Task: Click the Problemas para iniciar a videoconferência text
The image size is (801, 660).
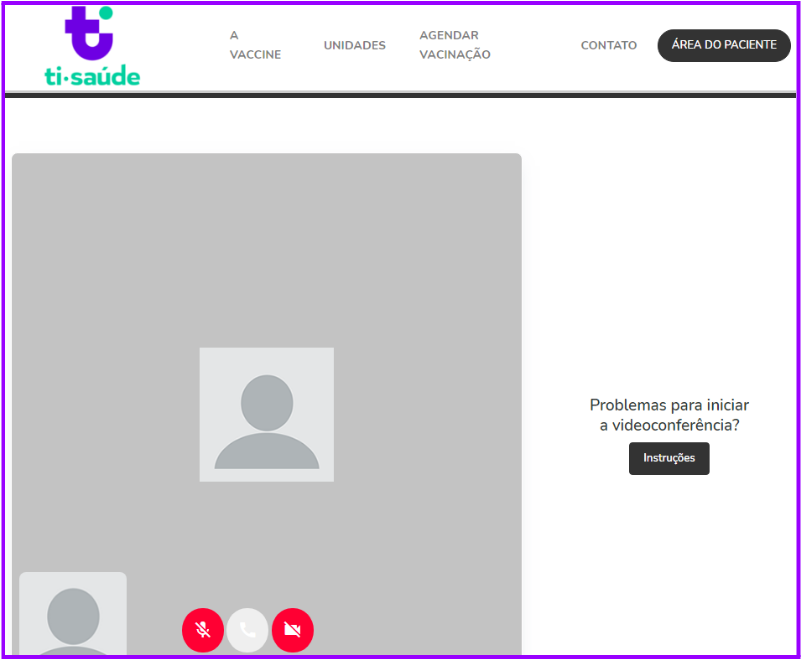Action: coord(669,415)
